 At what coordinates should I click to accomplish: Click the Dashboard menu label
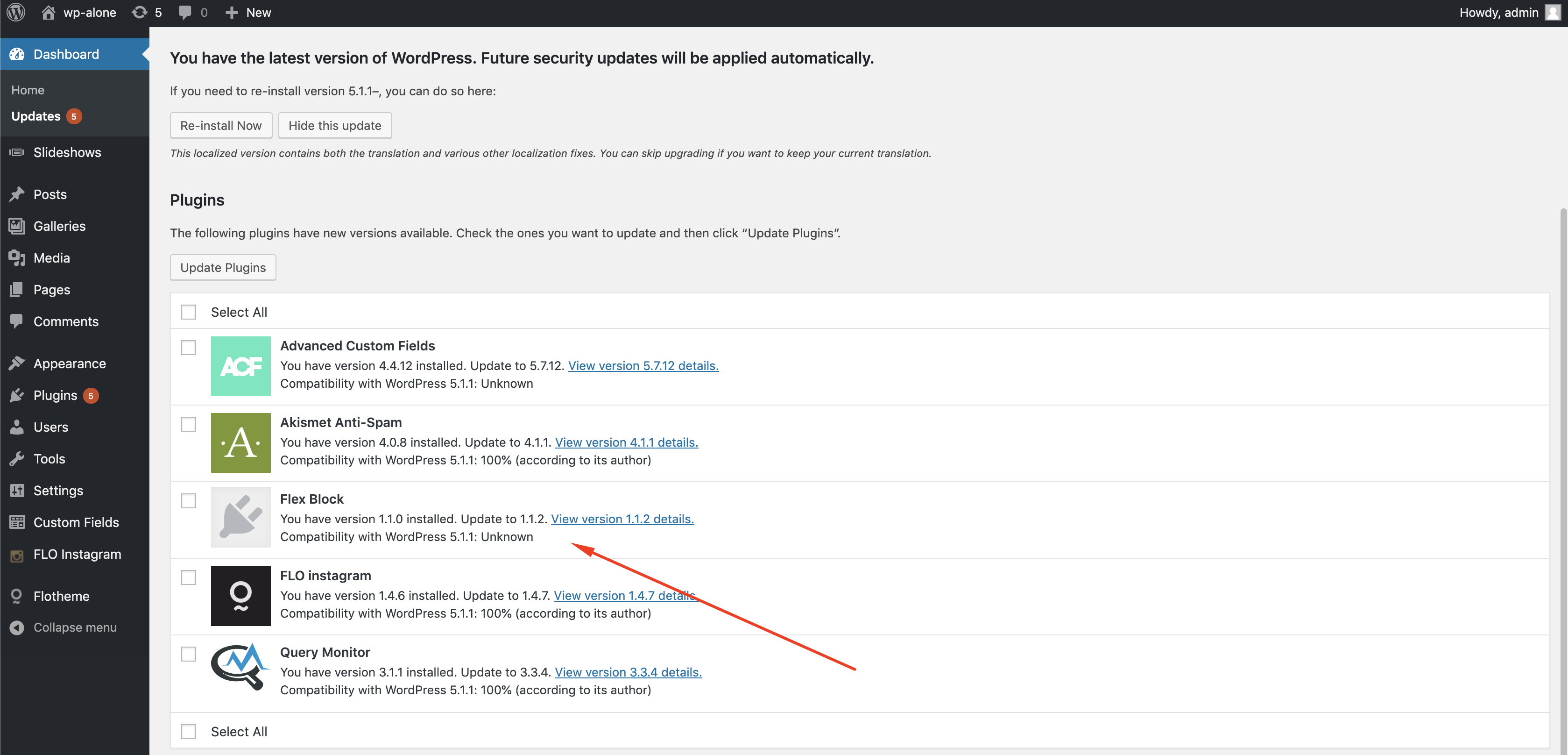pos(66,54)
